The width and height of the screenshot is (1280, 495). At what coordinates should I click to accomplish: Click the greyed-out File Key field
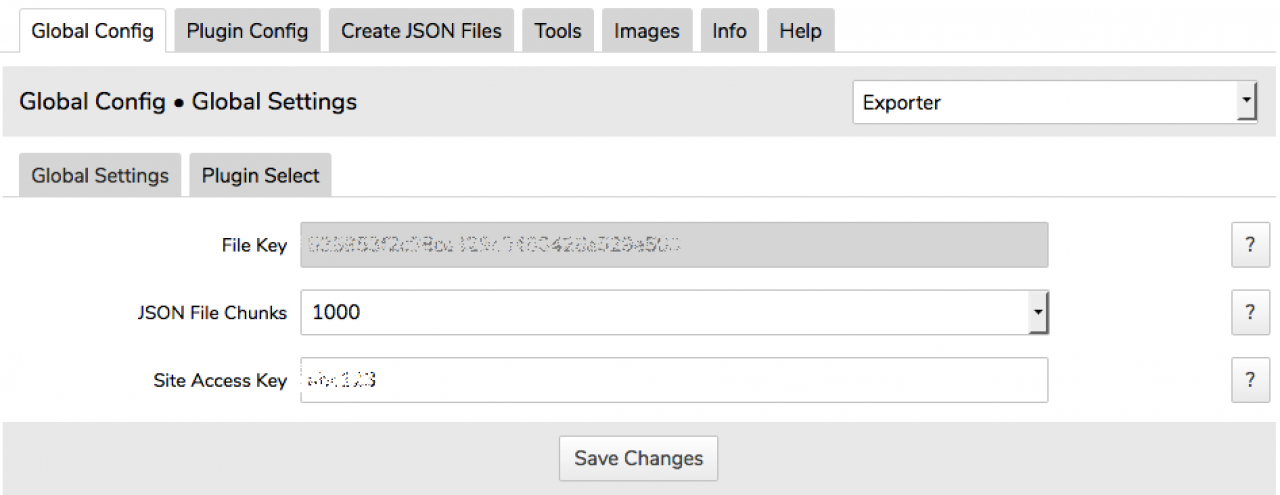[x=674, y=245]
